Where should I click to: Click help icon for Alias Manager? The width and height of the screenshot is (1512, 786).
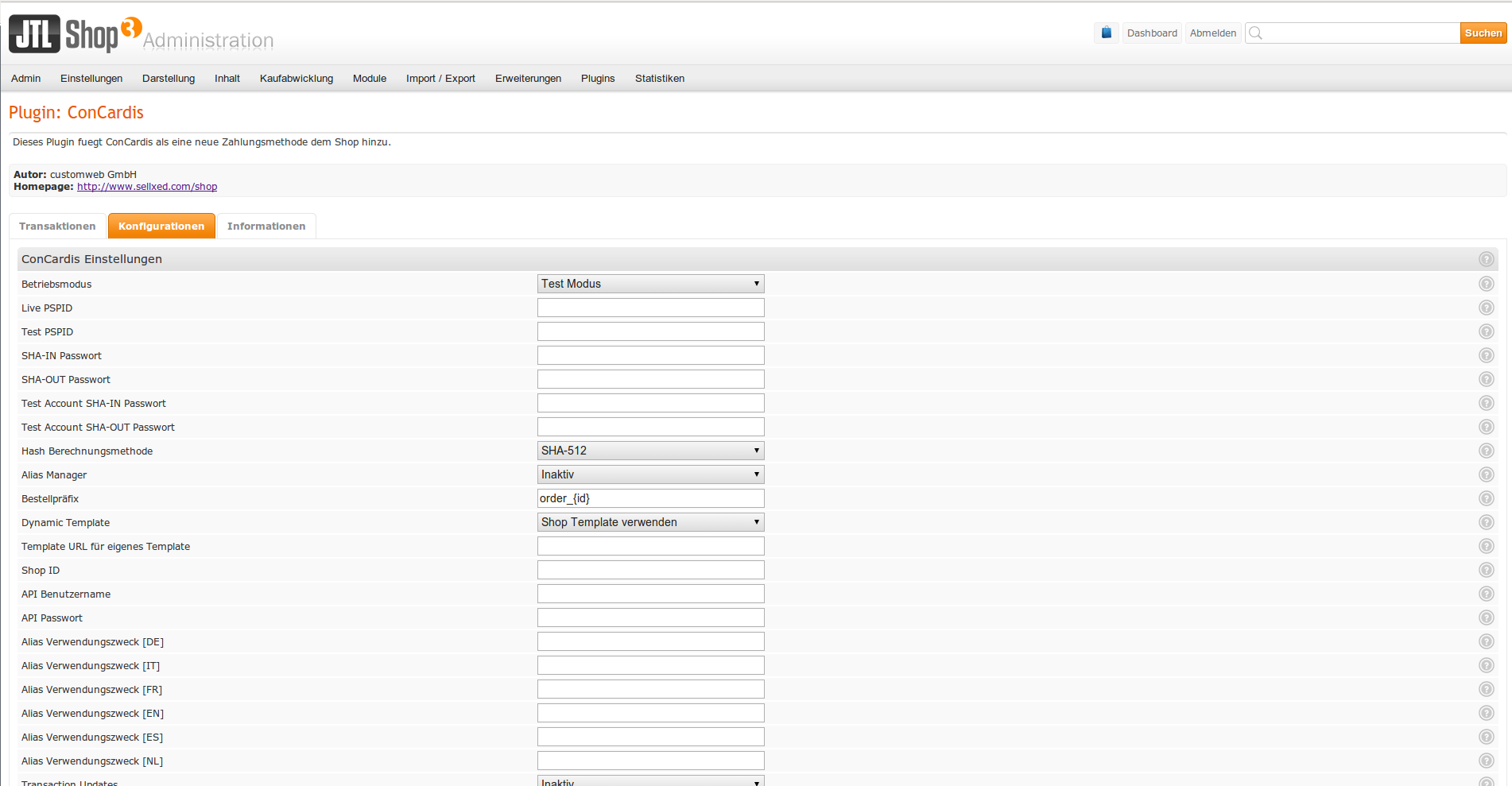(x=1486, y=474)
